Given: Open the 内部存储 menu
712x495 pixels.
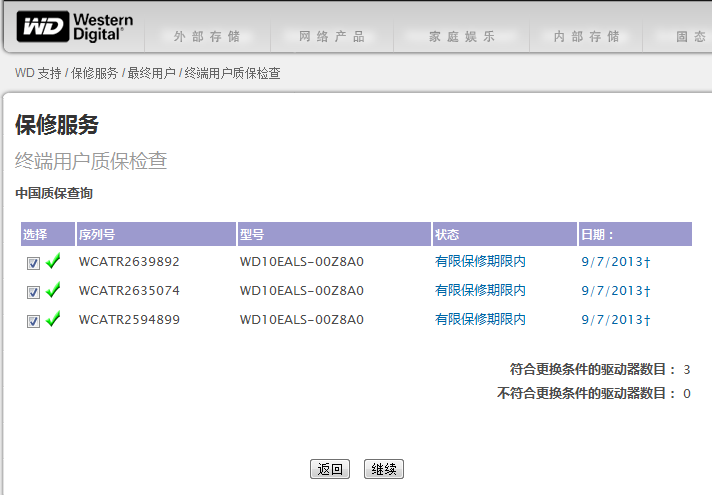Looking at the screenshot, I should (586, 36).
